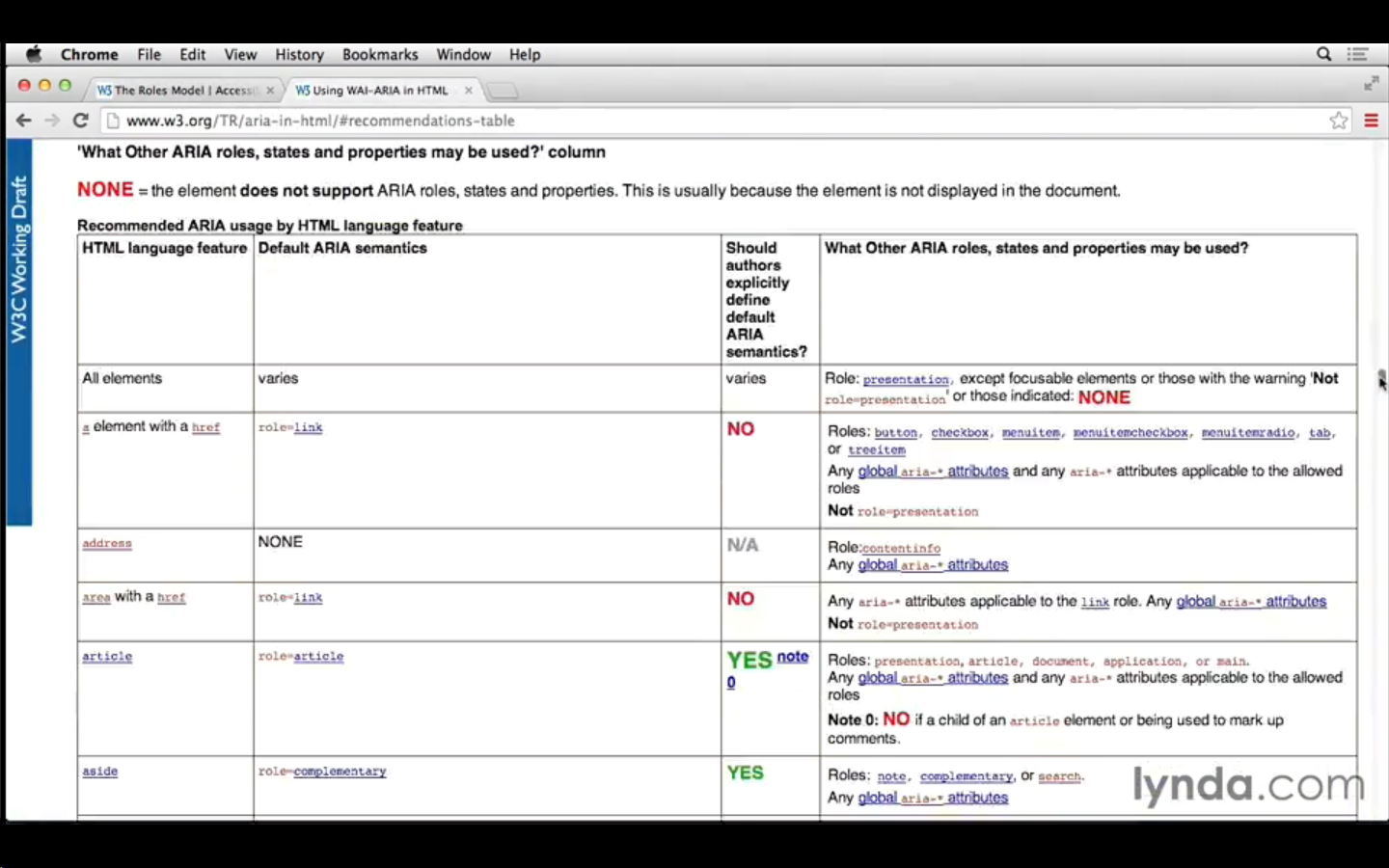Open Spotlight search magnifier icon
Screen dimensions: 1389x868
[x=1324, y=55]
